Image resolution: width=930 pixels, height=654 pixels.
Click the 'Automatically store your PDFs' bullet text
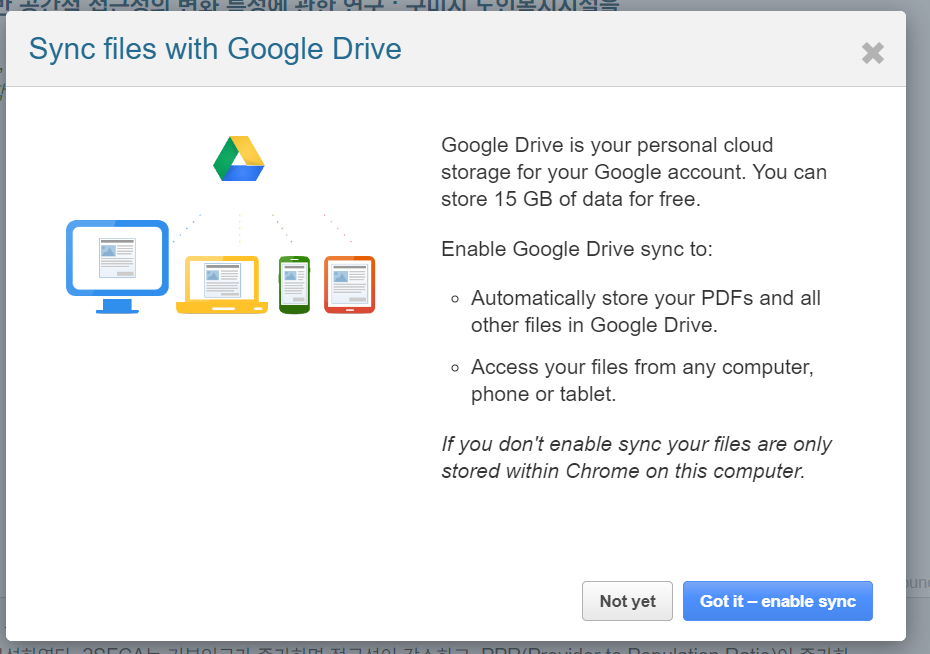click(x=646, y=311)
